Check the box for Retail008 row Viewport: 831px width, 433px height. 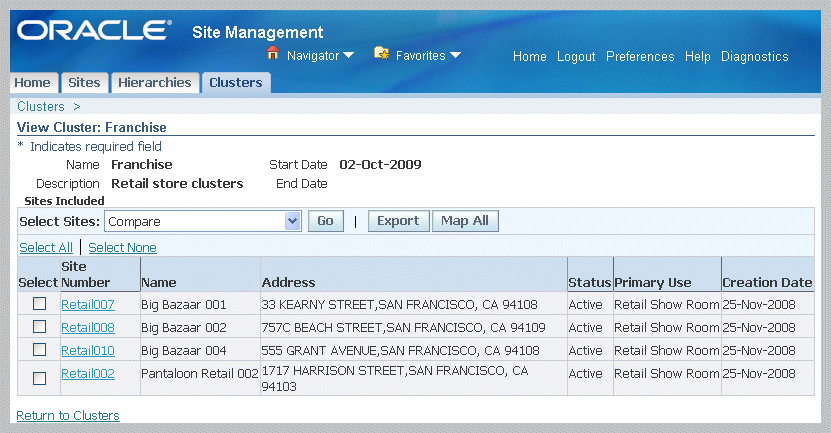[39, 326]
